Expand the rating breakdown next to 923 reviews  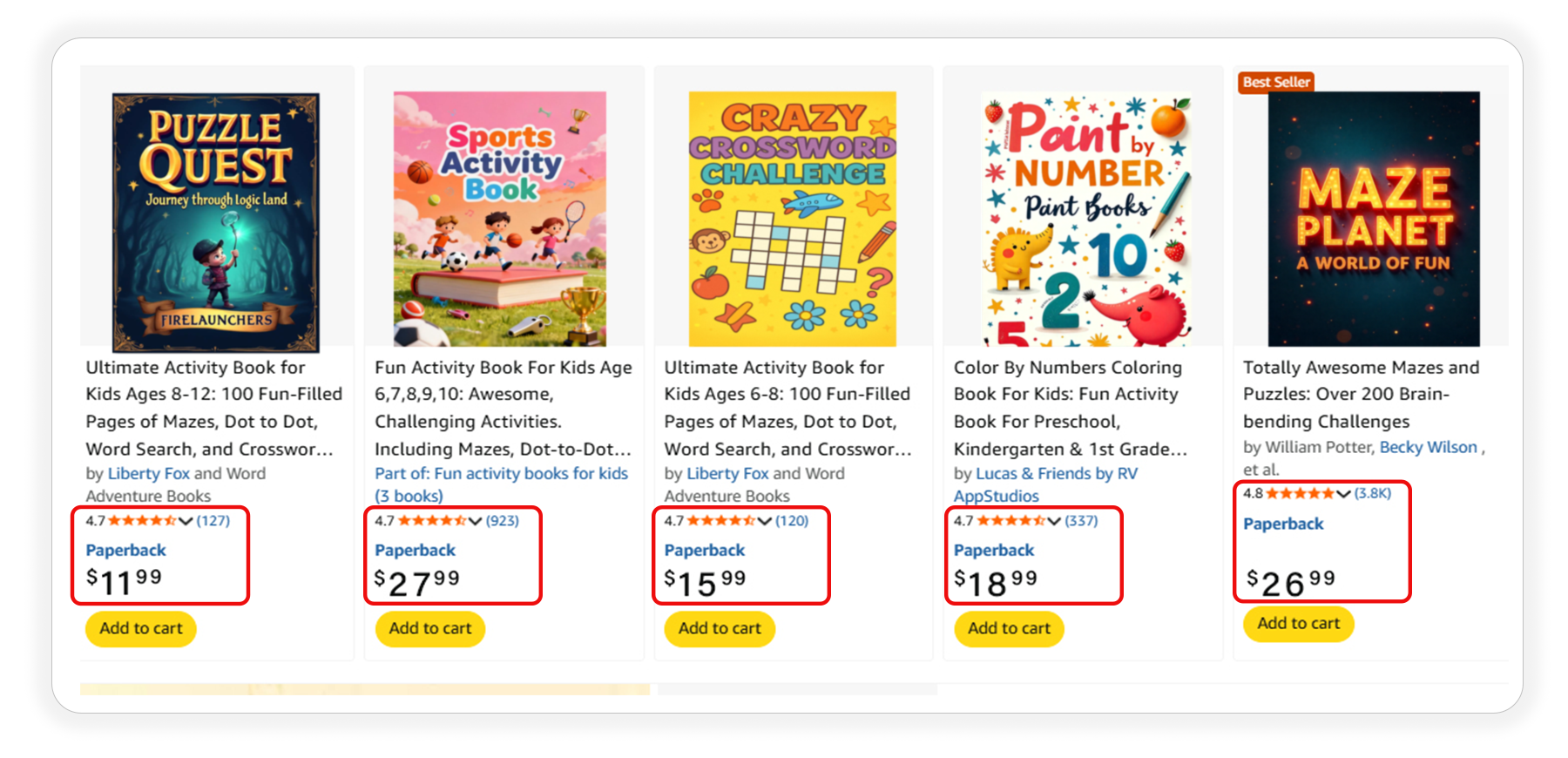click(x=475, y=521)
